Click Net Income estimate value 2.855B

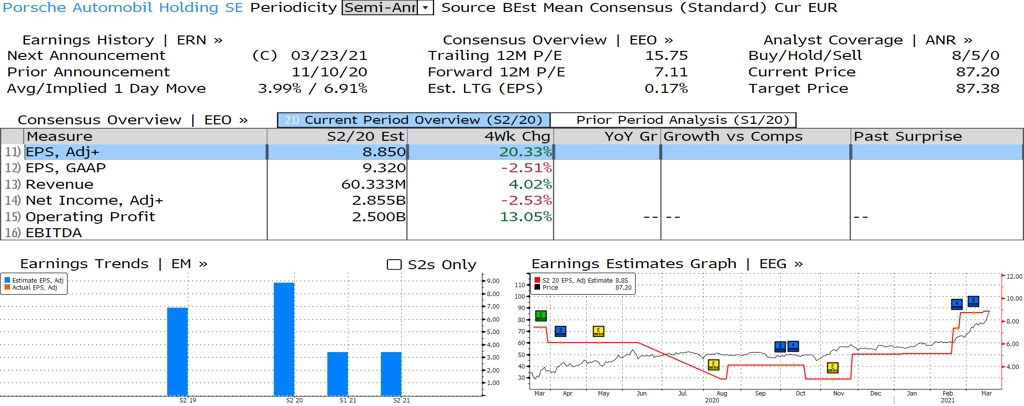click(378, 200)
